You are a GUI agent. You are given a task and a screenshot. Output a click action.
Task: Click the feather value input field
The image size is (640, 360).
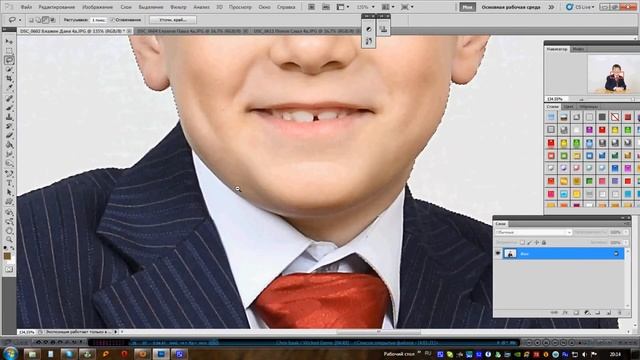click(x=98, y=20)
